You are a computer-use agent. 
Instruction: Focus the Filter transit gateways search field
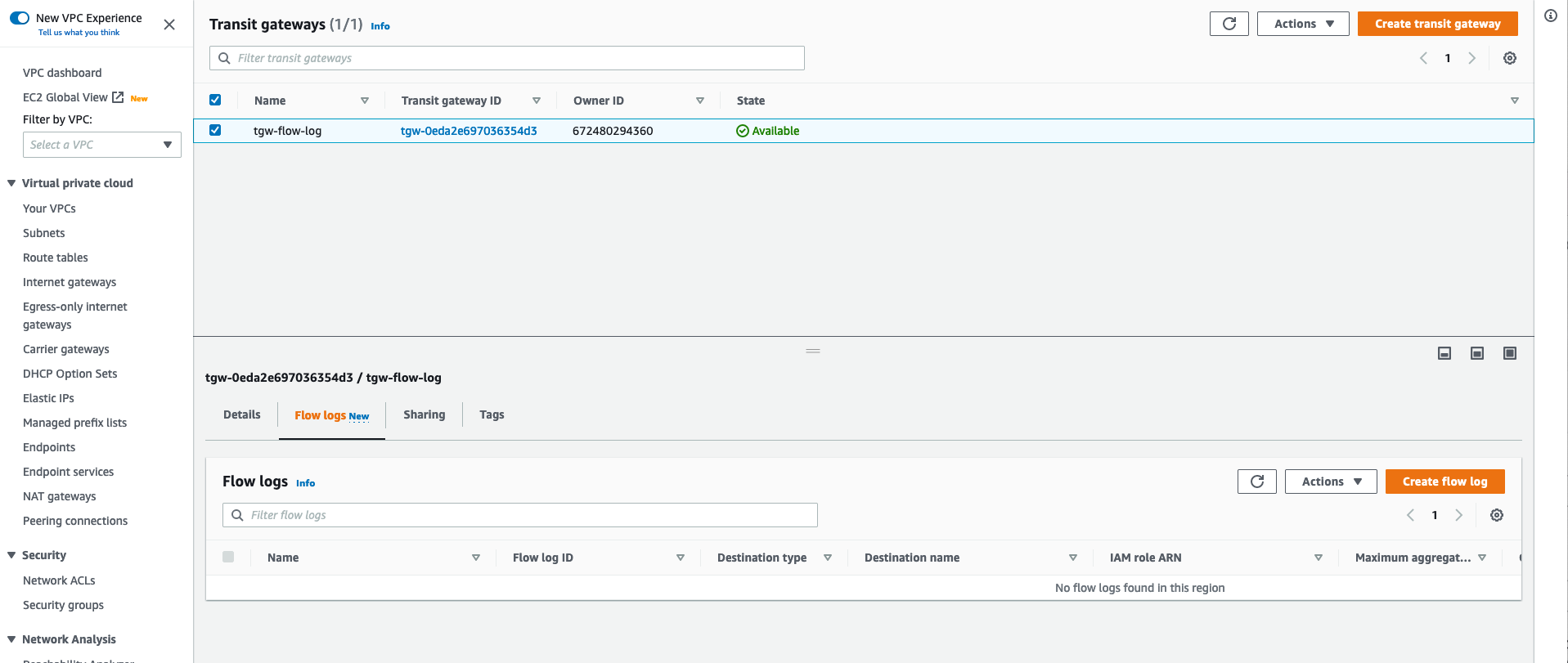(x=507, y=58)
